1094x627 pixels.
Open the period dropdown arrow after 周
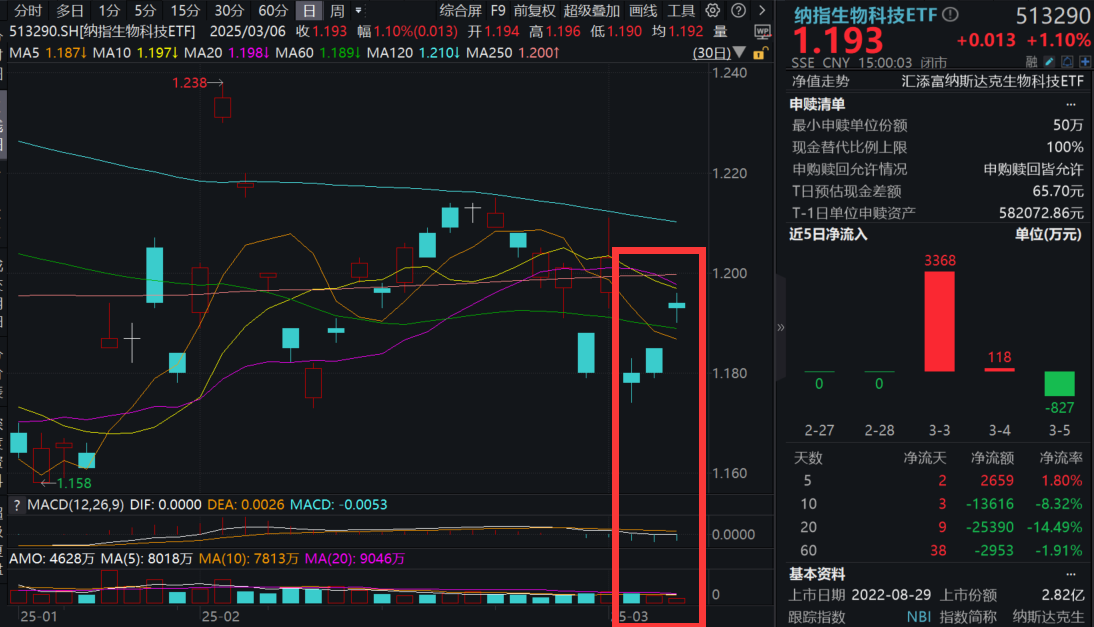359,11
